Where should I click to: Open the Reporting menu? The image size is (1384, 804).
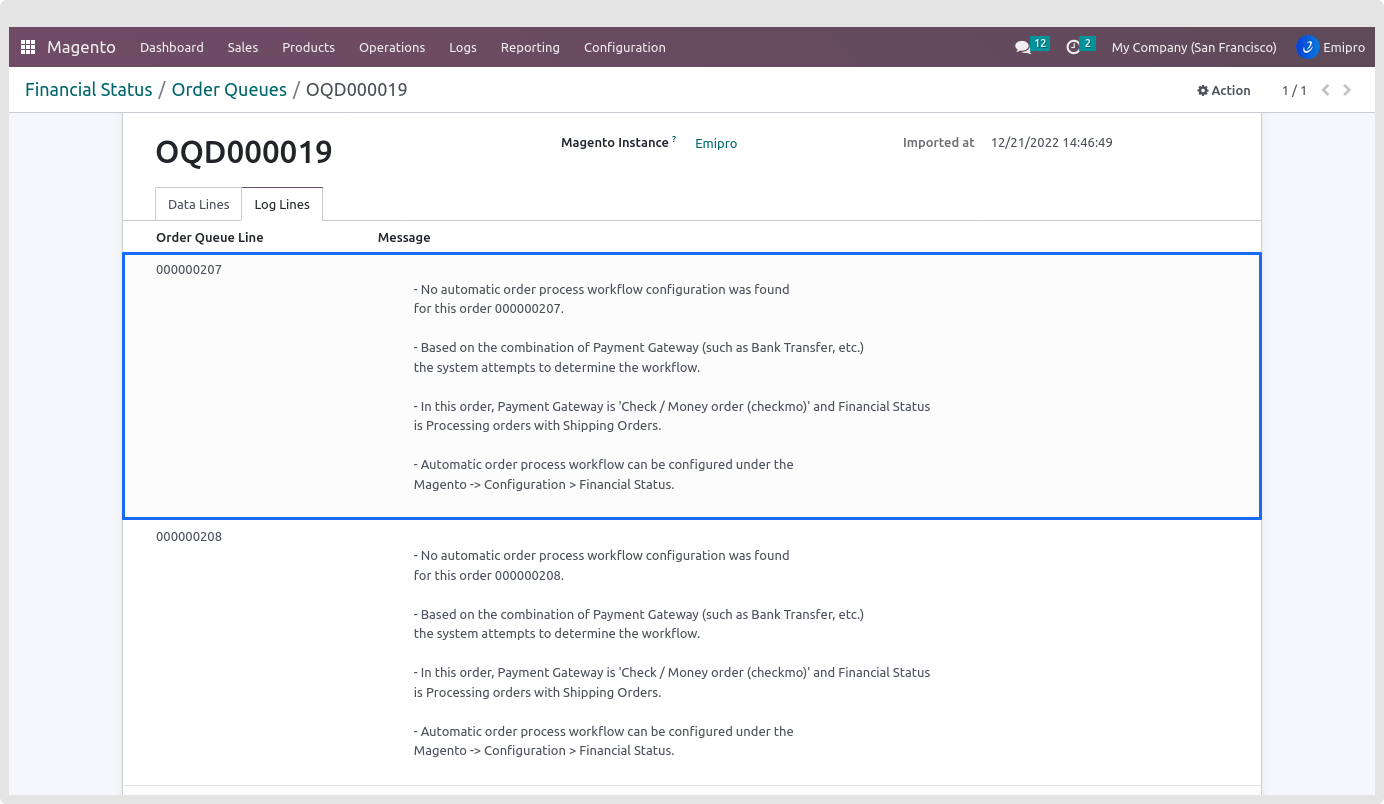point(530,47)
